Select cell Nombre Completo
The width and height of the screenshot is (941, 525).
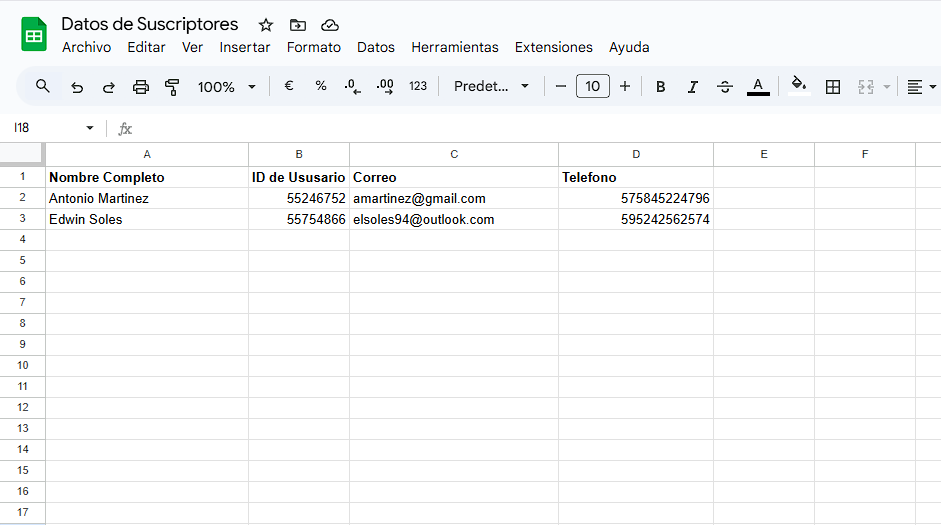pos(147,178)
